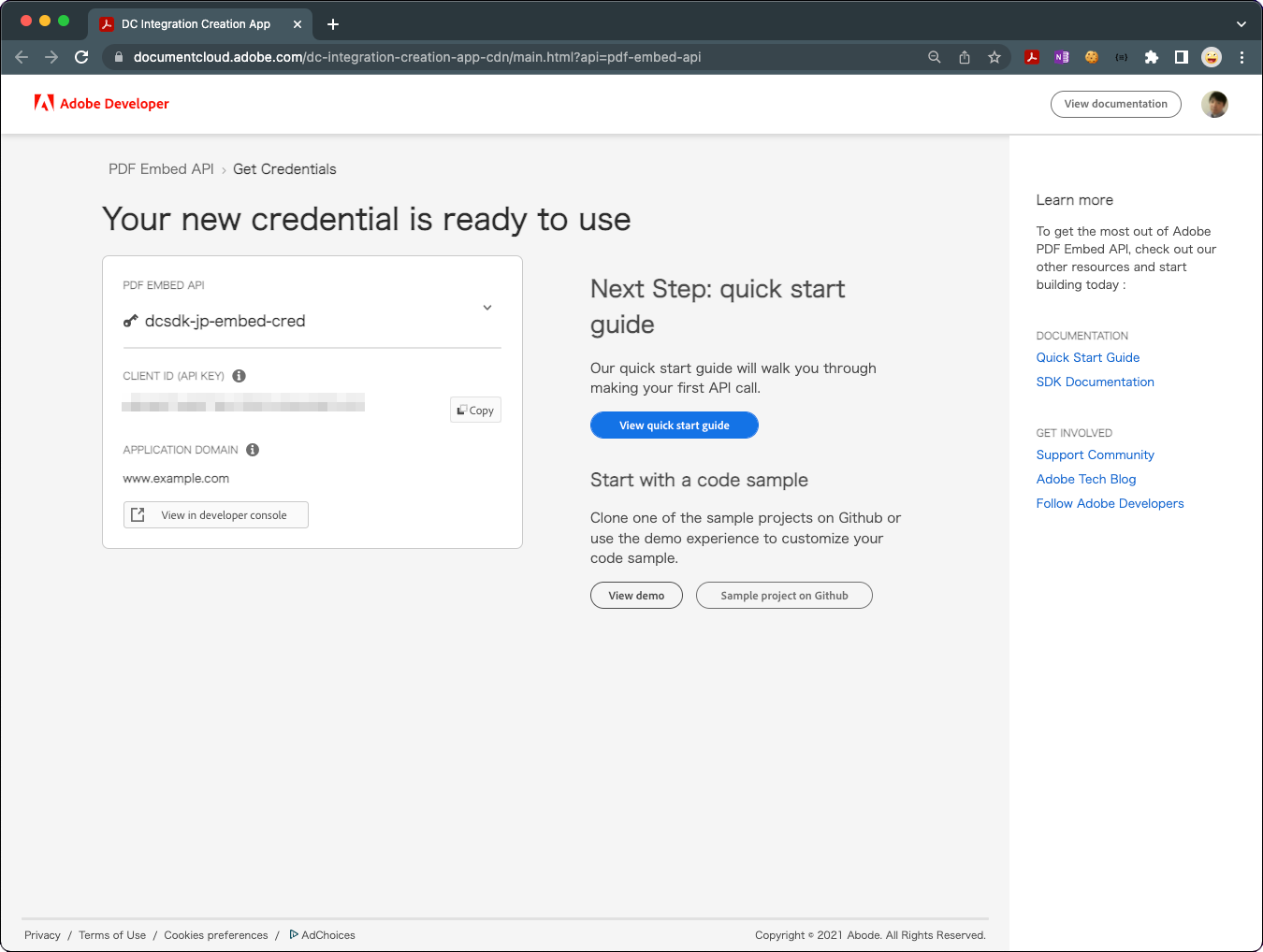Open the Adobe Acrobat extension in the toolbar
1263x952 pixels.
point(1032,57)
